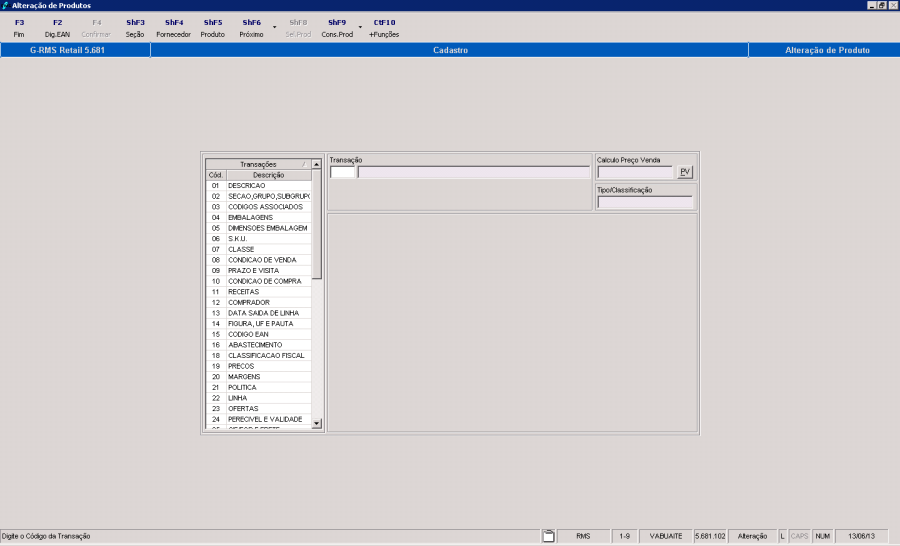
Task: Select transaction 18 CLASSIFICACAO FISCAL
Action: coord(258,355)
